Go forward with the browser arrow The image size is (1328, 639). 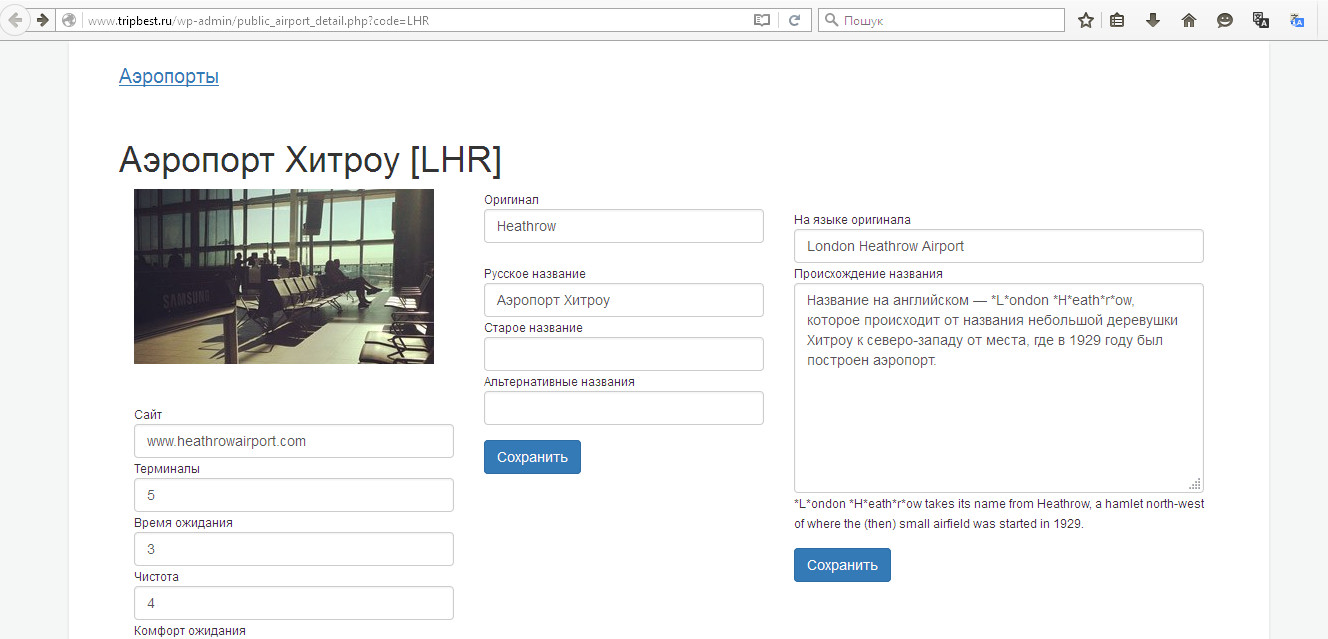click(43, 20)
